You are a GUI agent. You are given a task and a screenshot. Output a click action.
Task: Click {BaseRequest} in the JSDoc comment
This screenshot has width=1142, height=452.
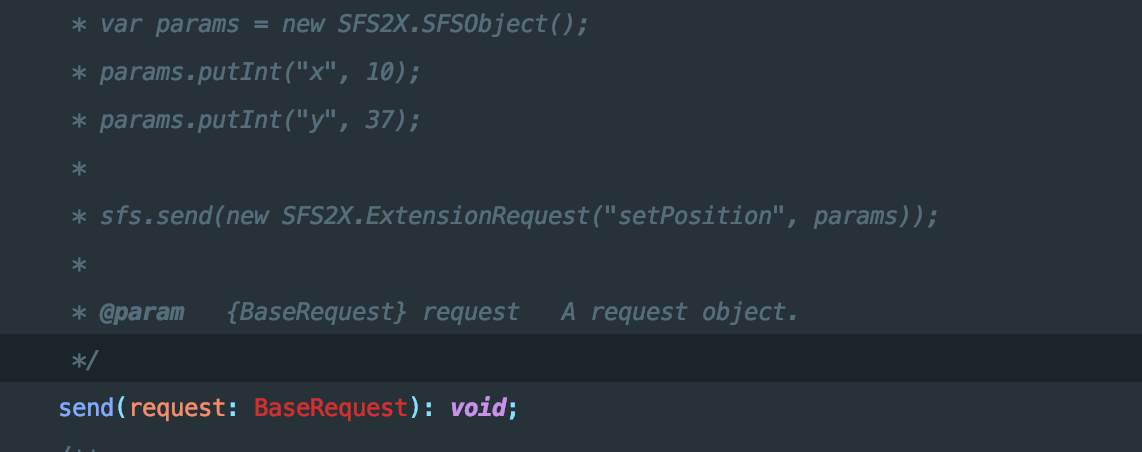[x=316, y=312]
